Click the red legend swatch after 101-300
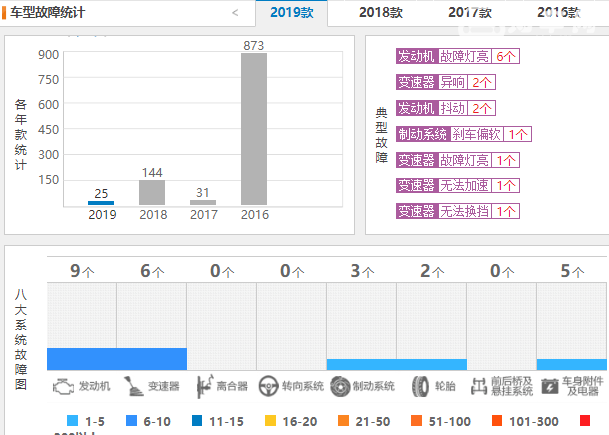The width and height of the screenshot is (609, 435). click(585, 421)
